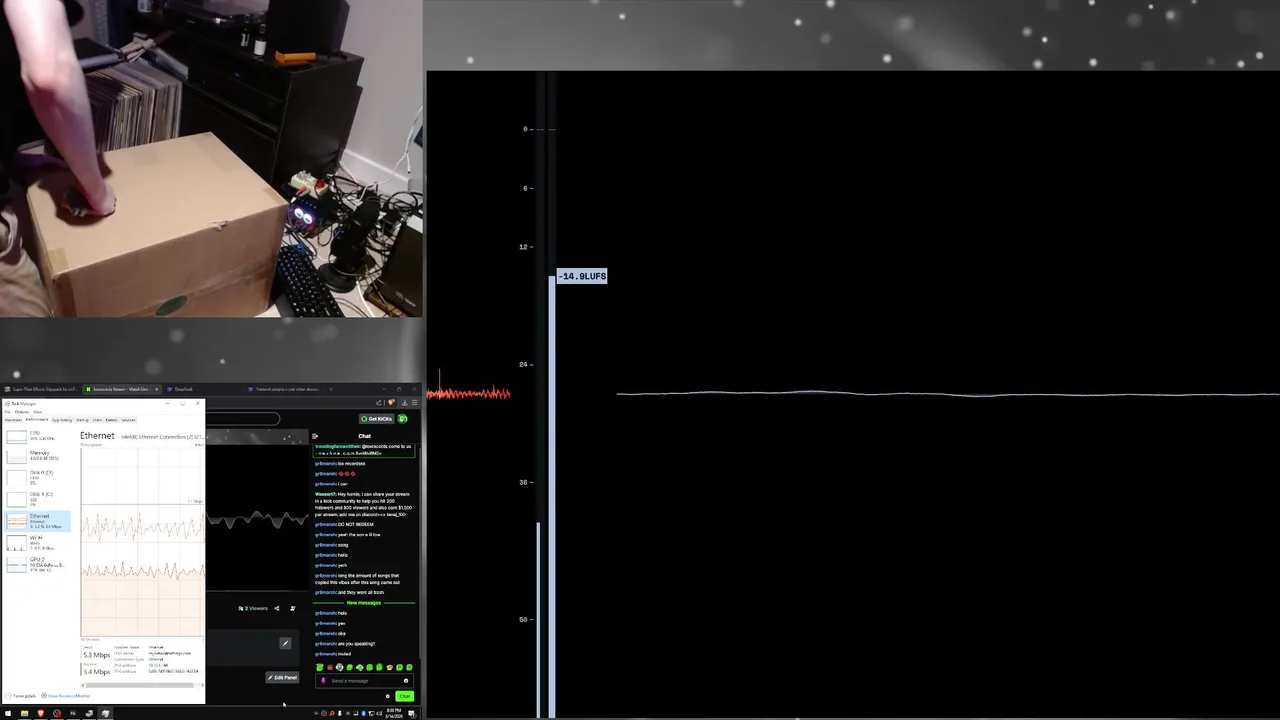Select GPU 0 in the performance sidebar

(x=38, y=564)
